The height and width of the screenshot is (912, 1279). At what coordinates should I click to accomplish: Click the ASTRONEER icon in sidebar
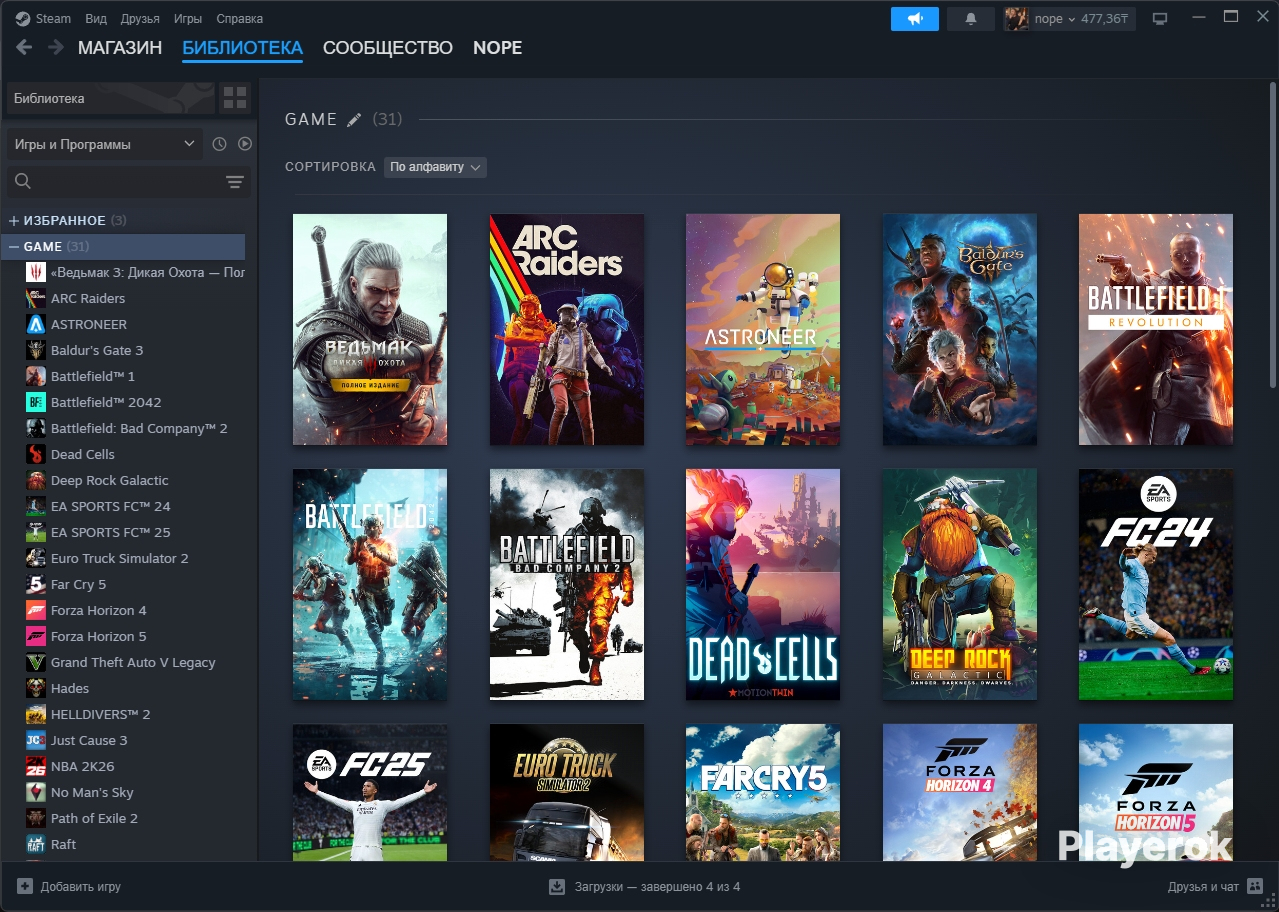(35, 324)
